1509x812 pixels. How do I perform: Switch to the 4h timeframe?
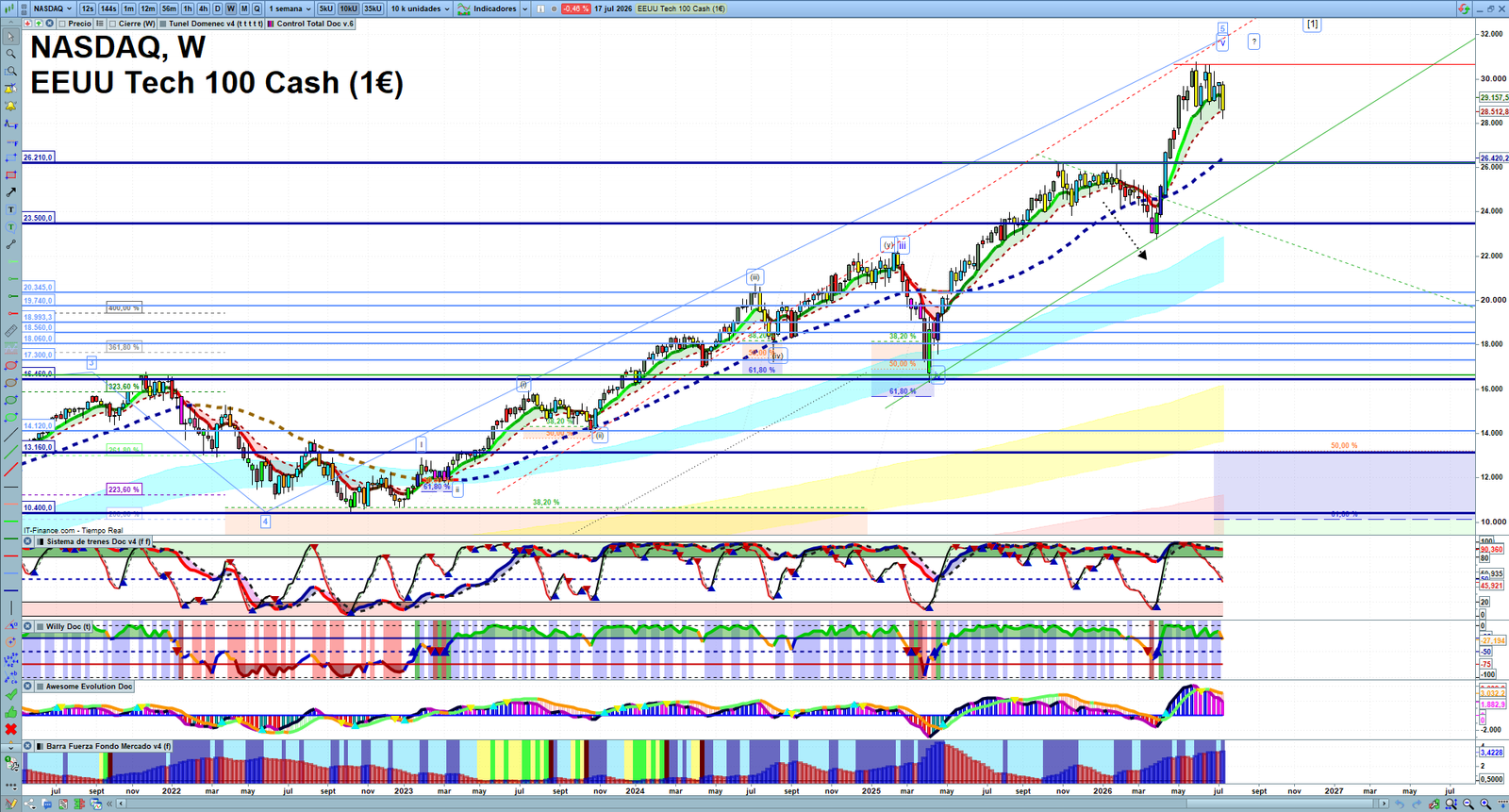[203, 8]
